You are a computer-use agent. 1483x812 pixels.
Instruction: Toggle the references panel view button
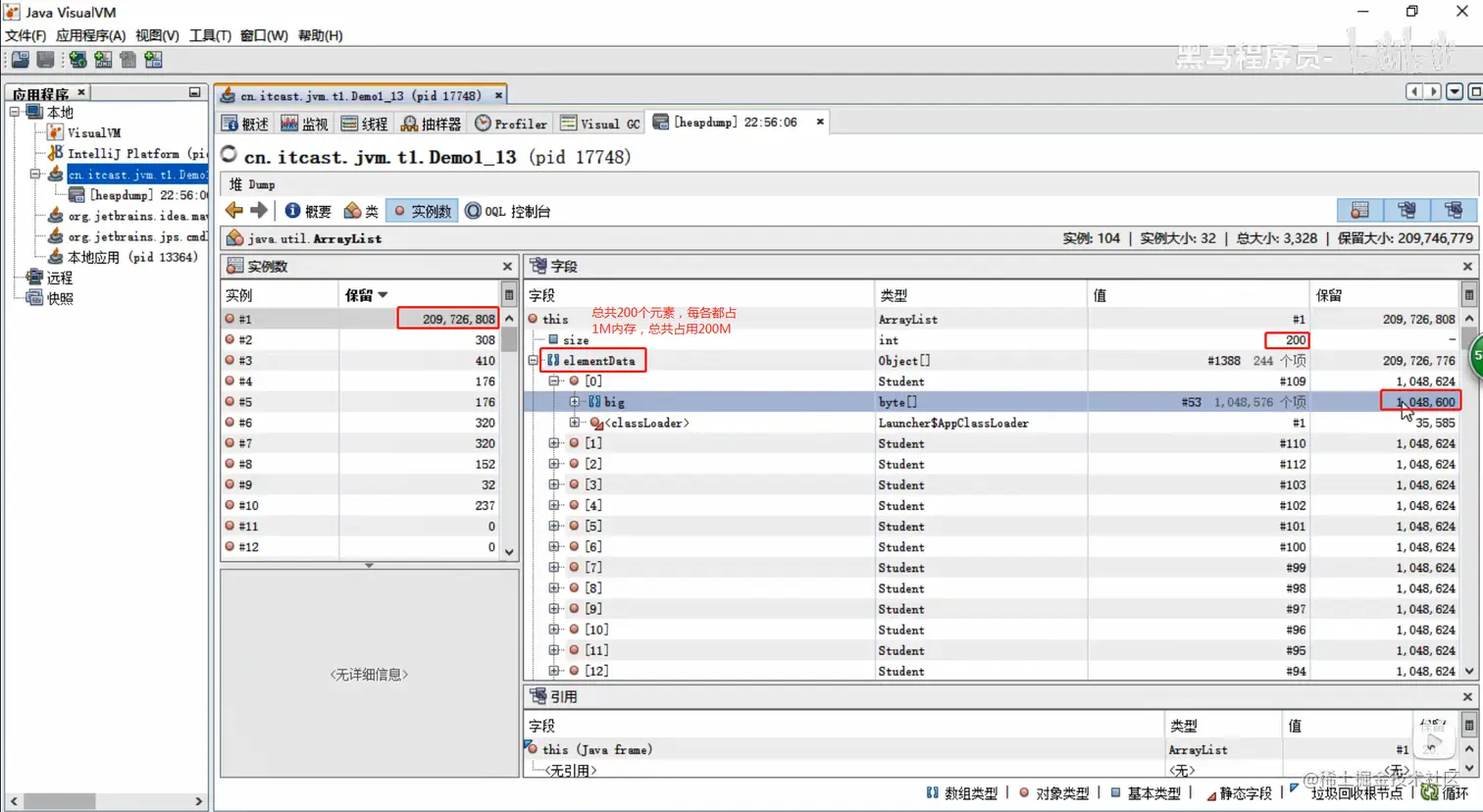1454,210
